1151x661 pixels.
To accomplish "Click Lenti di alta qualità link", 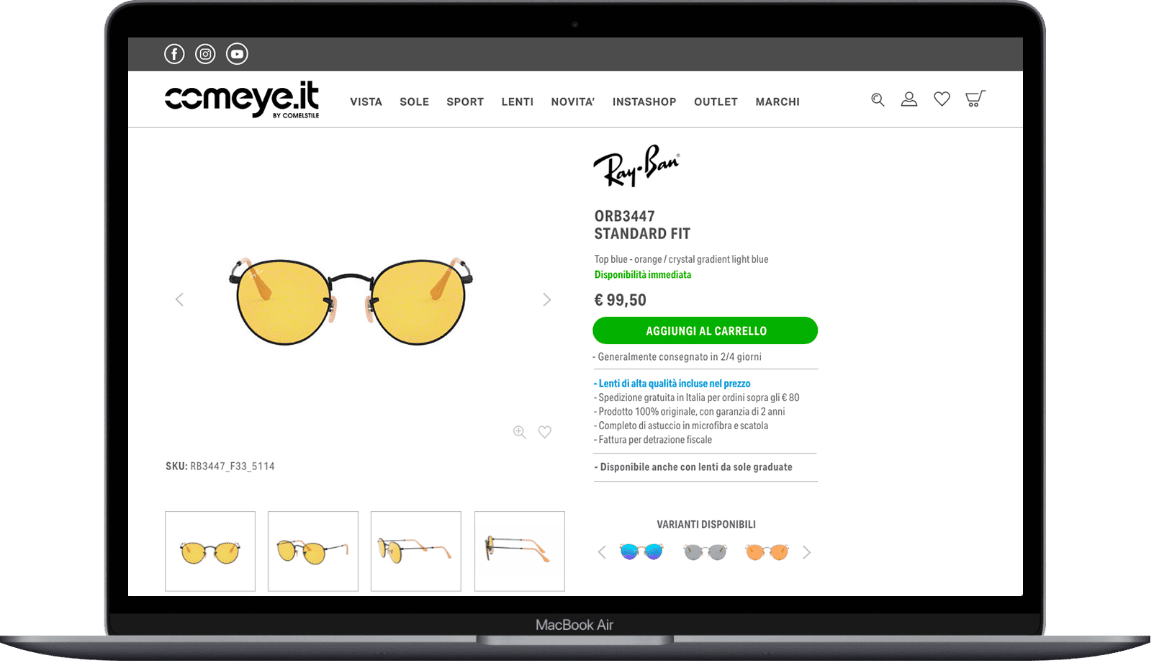I will pyautogui.click(x=674, y=383).
